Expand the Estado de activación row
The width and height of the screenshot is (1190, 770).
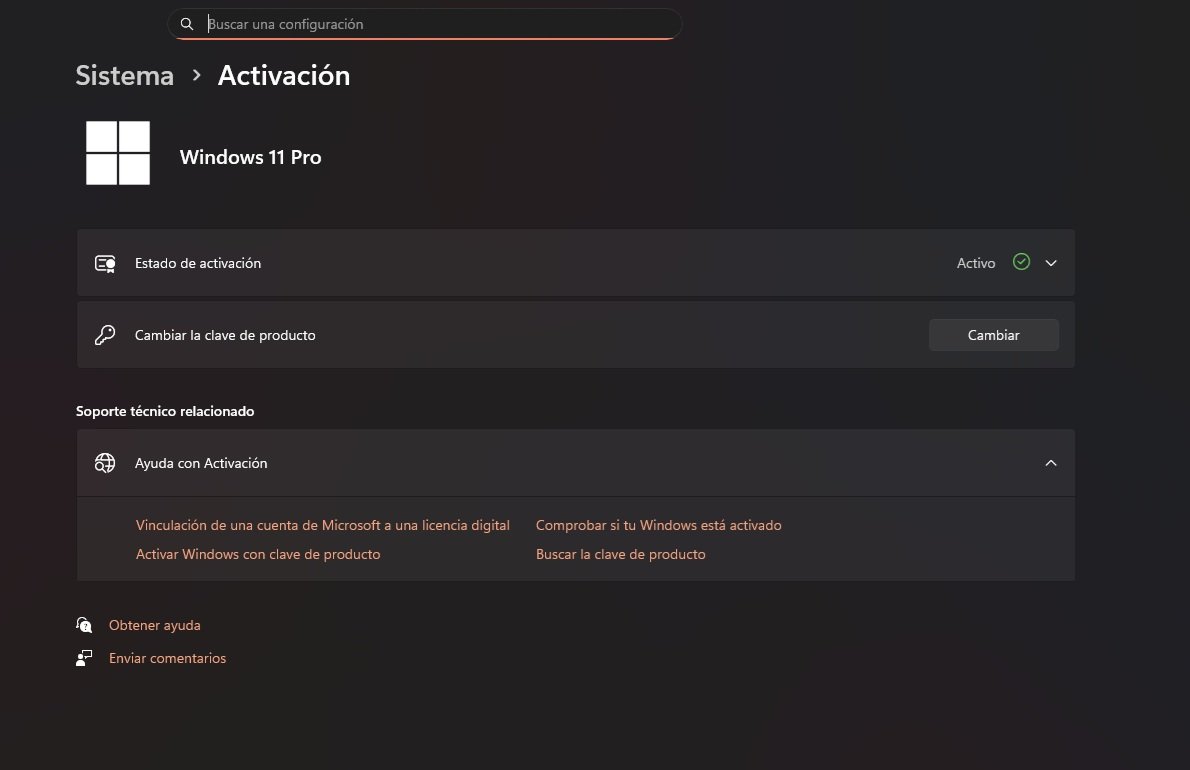[x=500, y=263]
